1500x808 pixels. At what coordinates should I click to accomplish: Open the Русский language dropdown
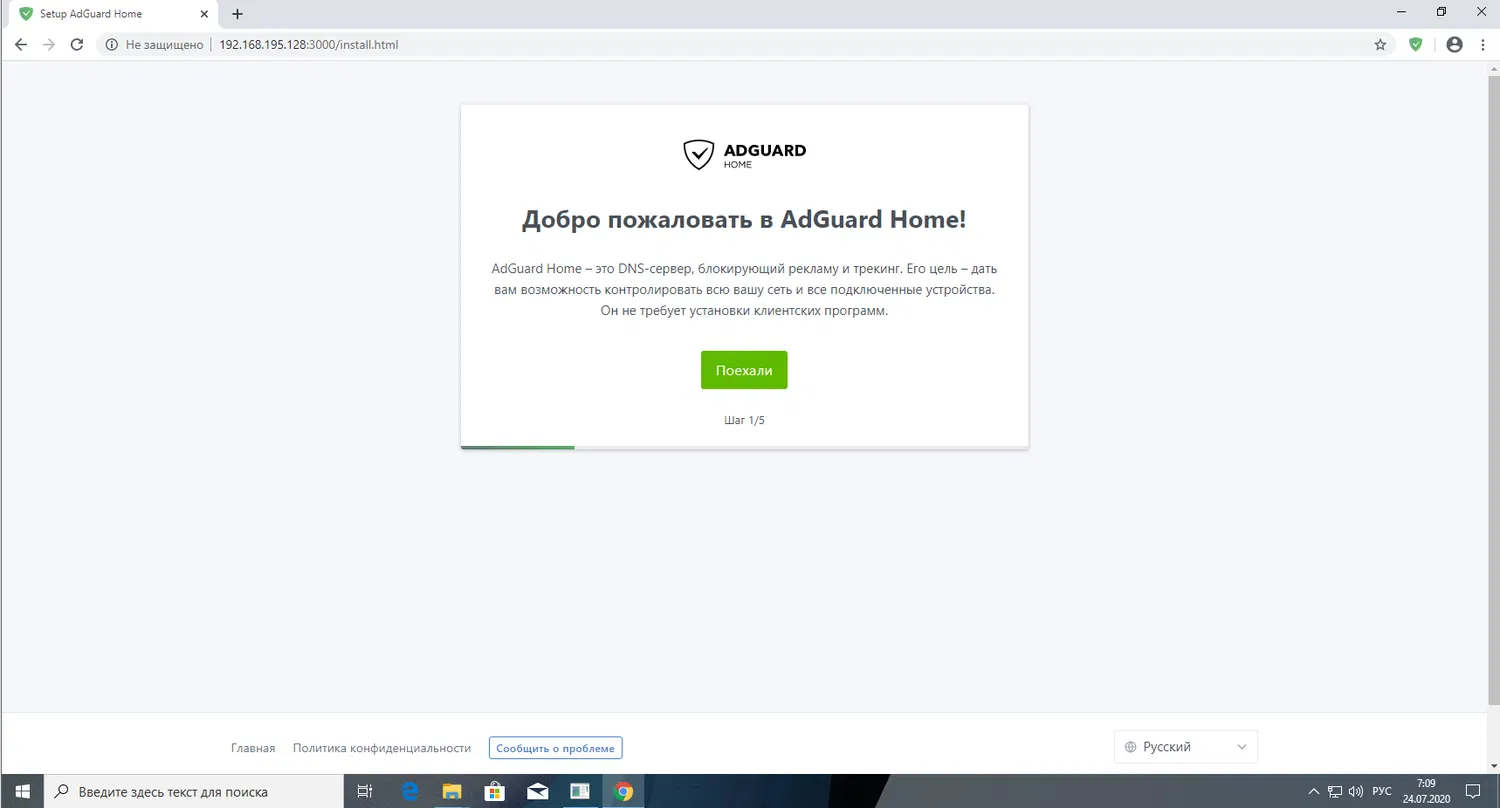(1186, 747)
